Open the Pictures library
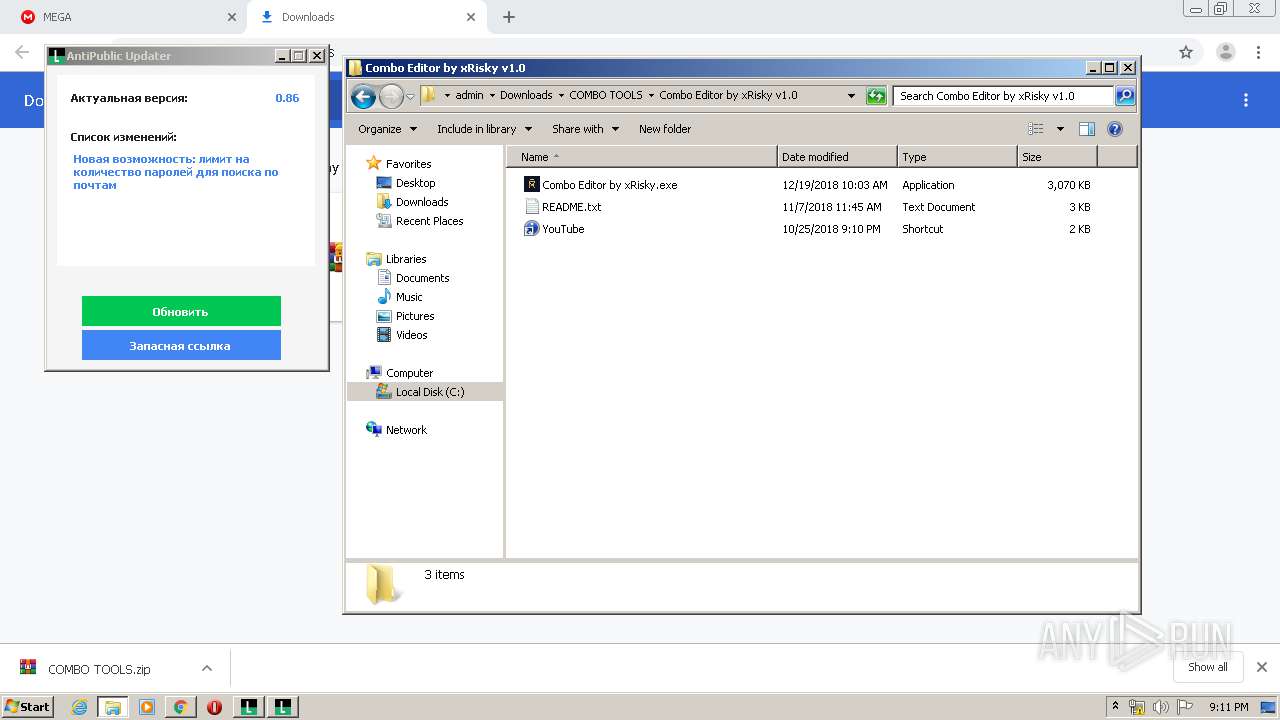Viewport: 1280px width, 720px height. point(405,316)
